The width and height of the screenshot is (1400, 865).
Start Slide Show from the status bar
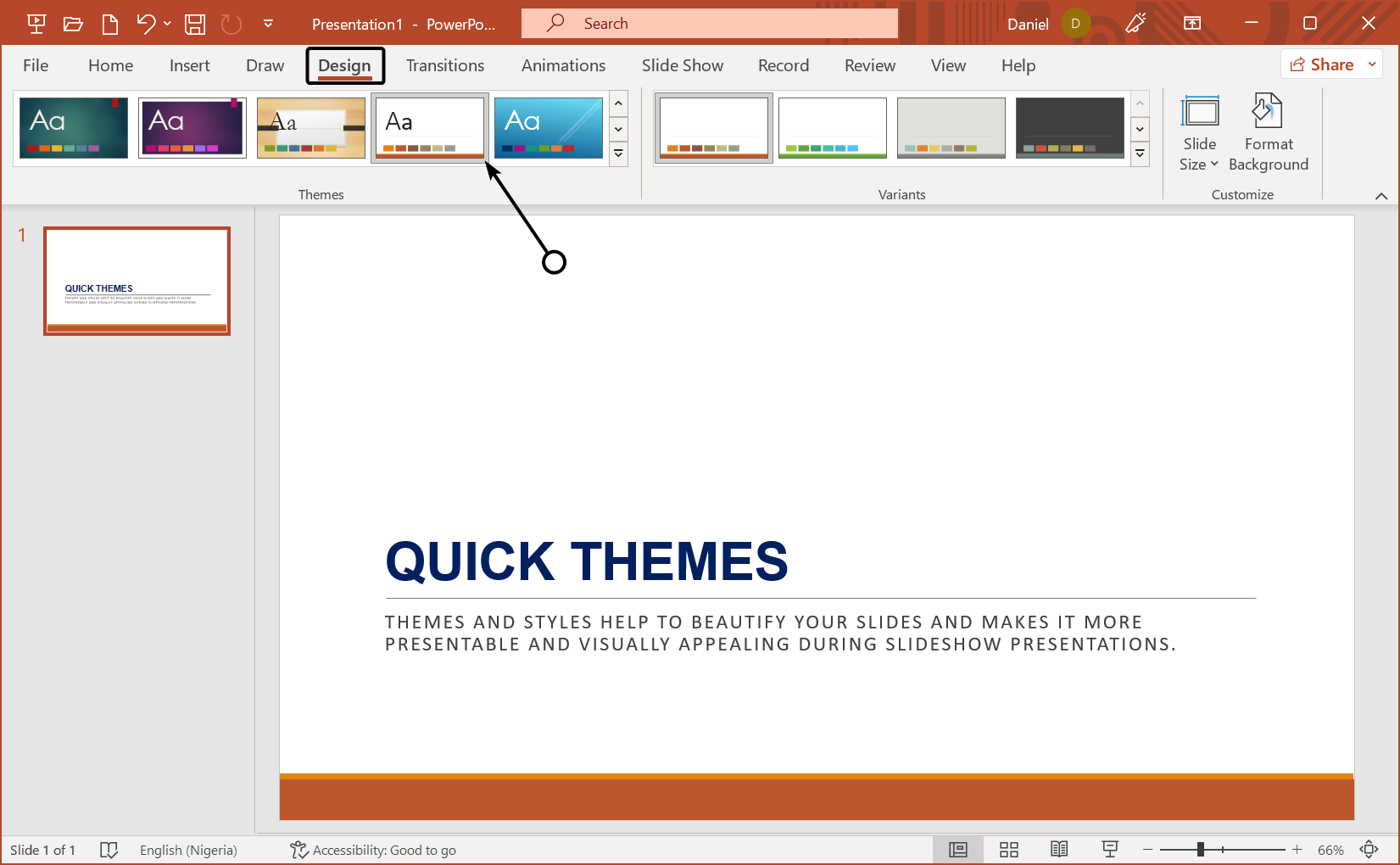pos(1110,849)
